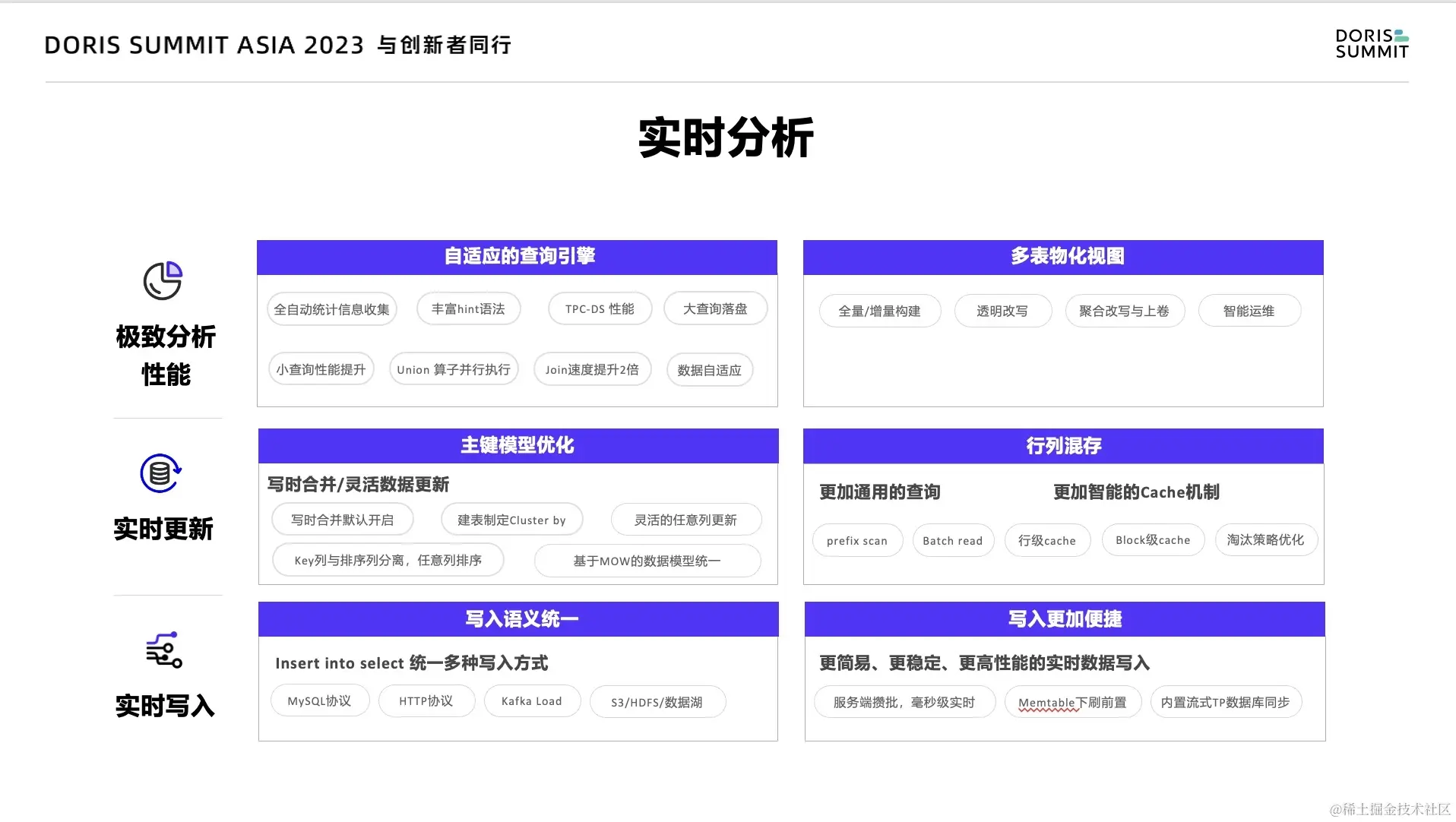The width and height of the screenshot is (1456, 822).
Task: Click the 实时写入 label
Action: click(x=165, y=706)
